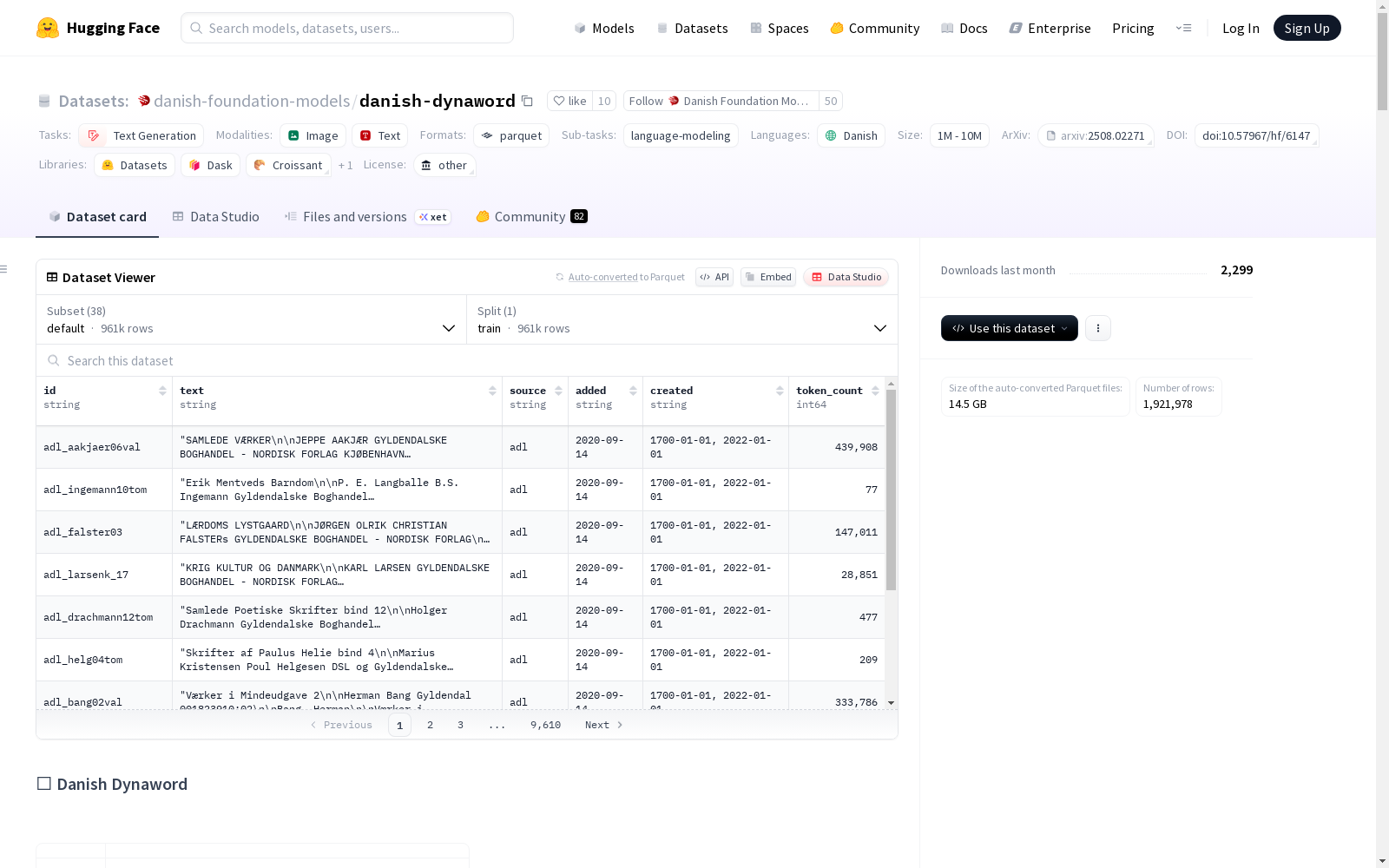
Task: Focus the Search models, datasets, users field
Action: 347,28
